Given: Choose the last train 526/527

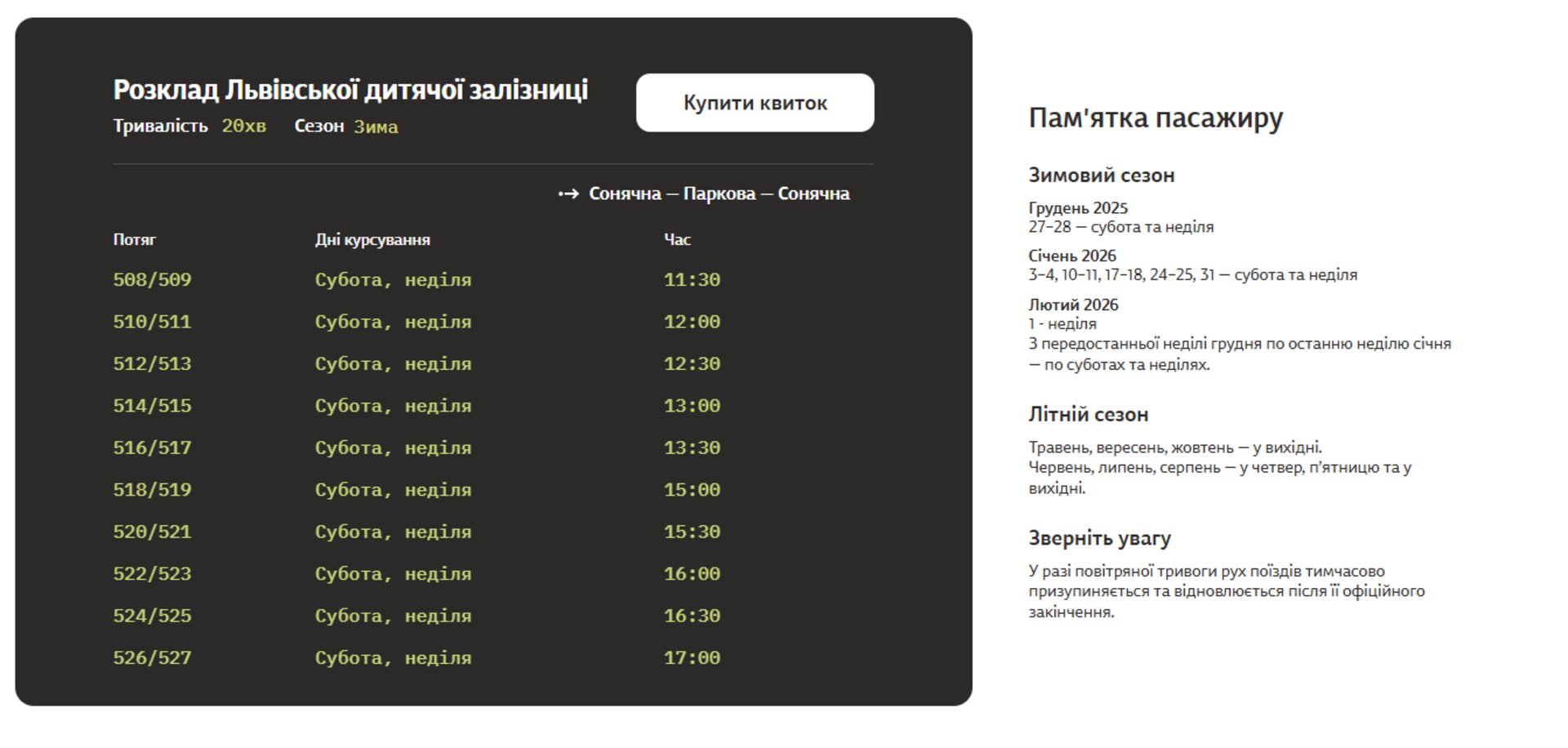Looking at the screenshot, I should tap(152, 659).
